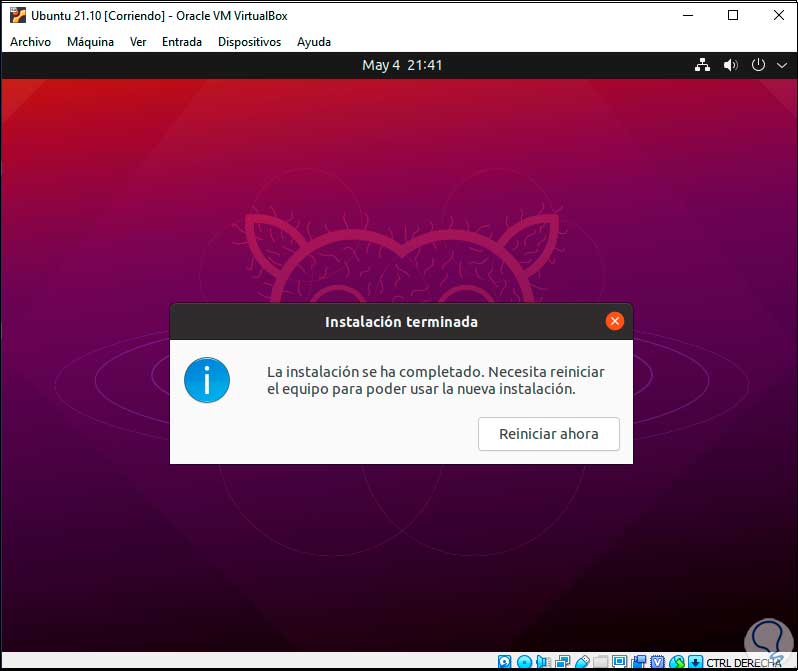Click the Reiniciar ahora button
Image resolution: width=798 pixels, height=671 pixels.
[x=549, y=434]
